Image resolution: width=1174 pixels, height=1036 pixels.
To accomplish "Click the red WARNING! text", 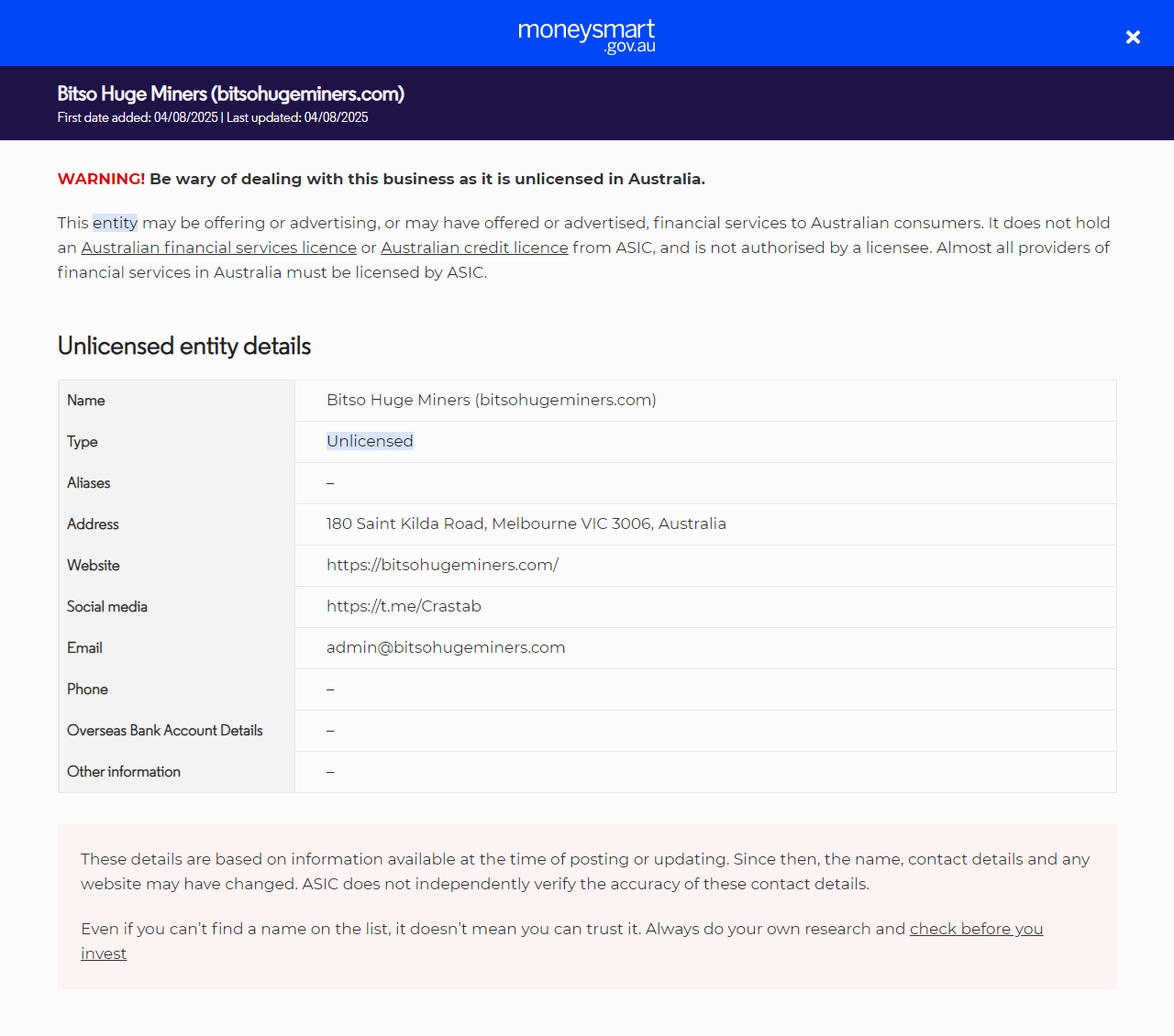I will (x=101, y=179).
